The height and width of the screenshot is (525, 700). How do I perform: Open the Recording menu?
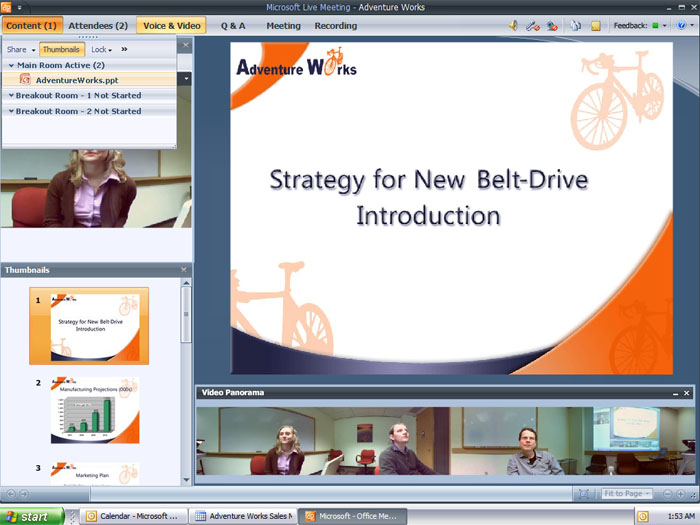(x=336, y=26)
